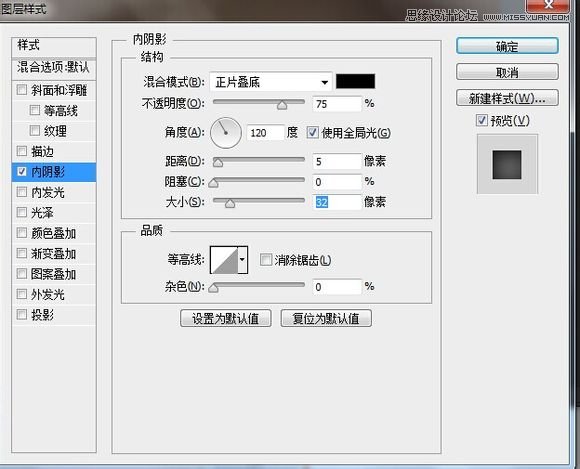Click the angle dial control
580x469 pixels.
(x=226, y=133)
